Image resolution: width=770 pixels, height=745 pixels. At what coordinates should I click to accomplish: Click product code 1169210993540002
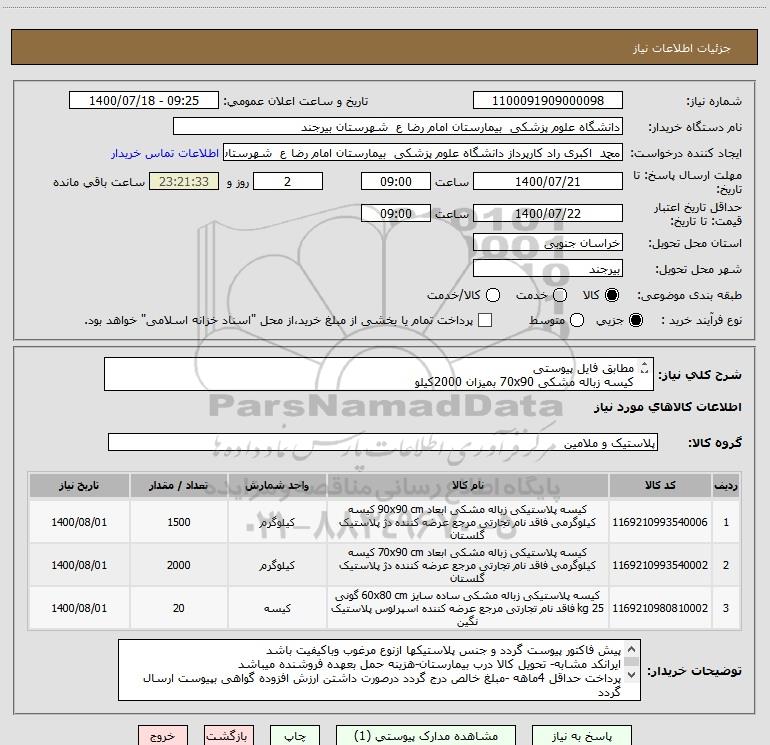660,565
